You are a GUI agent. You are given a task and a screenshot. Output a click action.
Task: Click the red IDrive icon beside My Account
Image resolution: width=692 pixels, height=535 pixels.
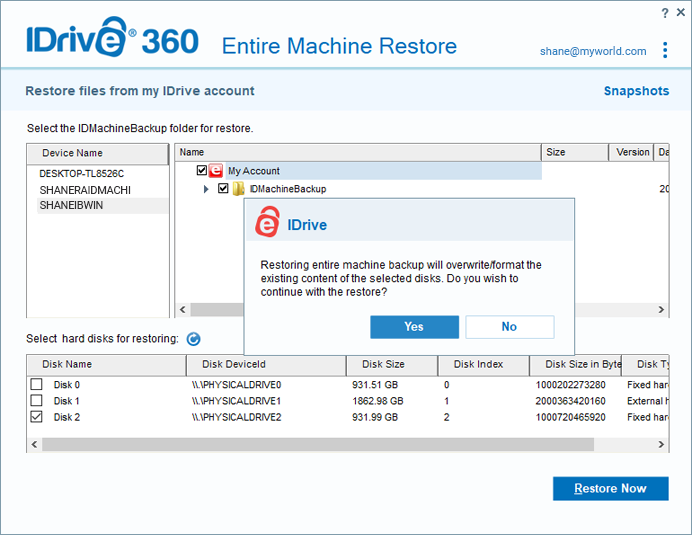click(215, 170)
